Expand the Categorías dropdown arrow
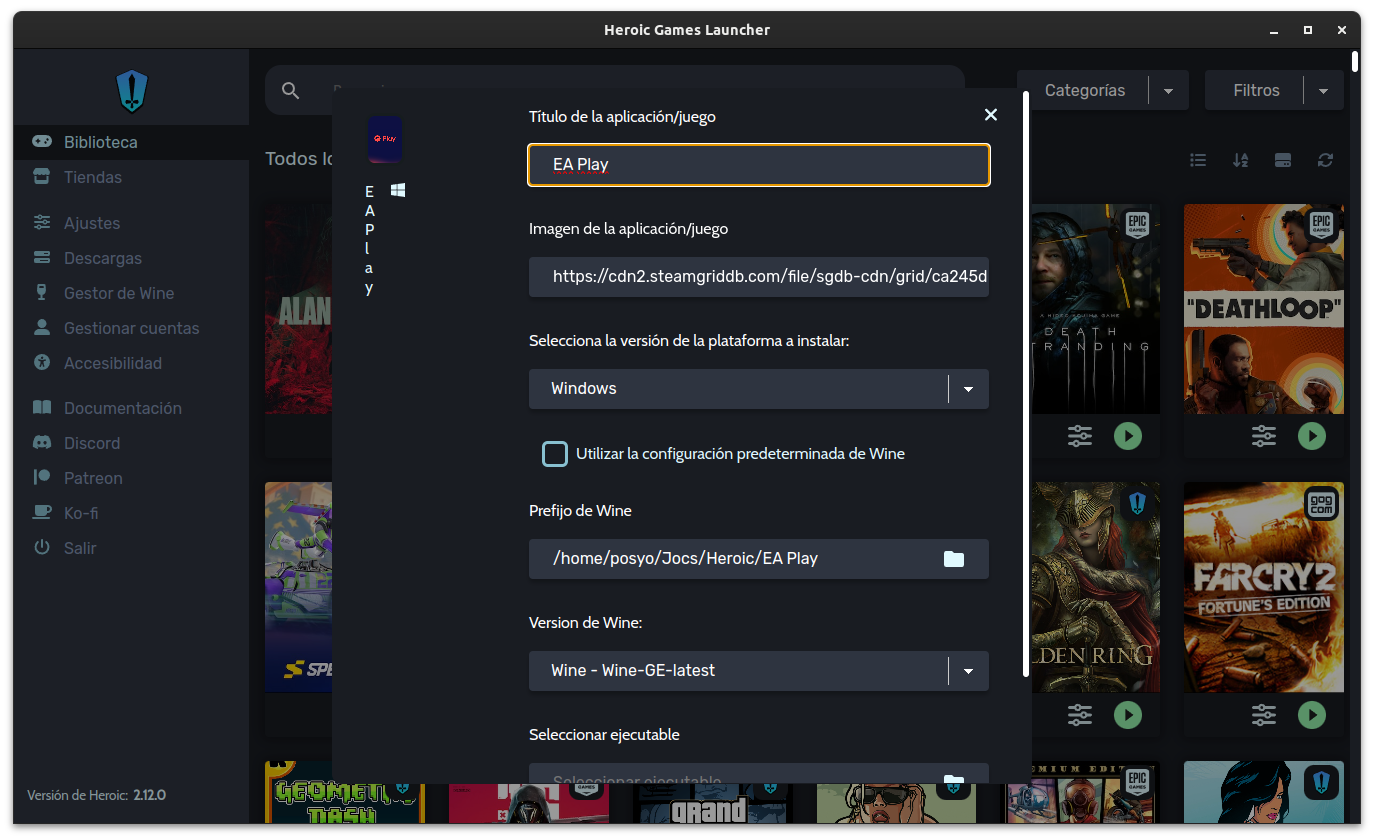This screenshot has height=840, width=1374. [x=1168, y=91]
